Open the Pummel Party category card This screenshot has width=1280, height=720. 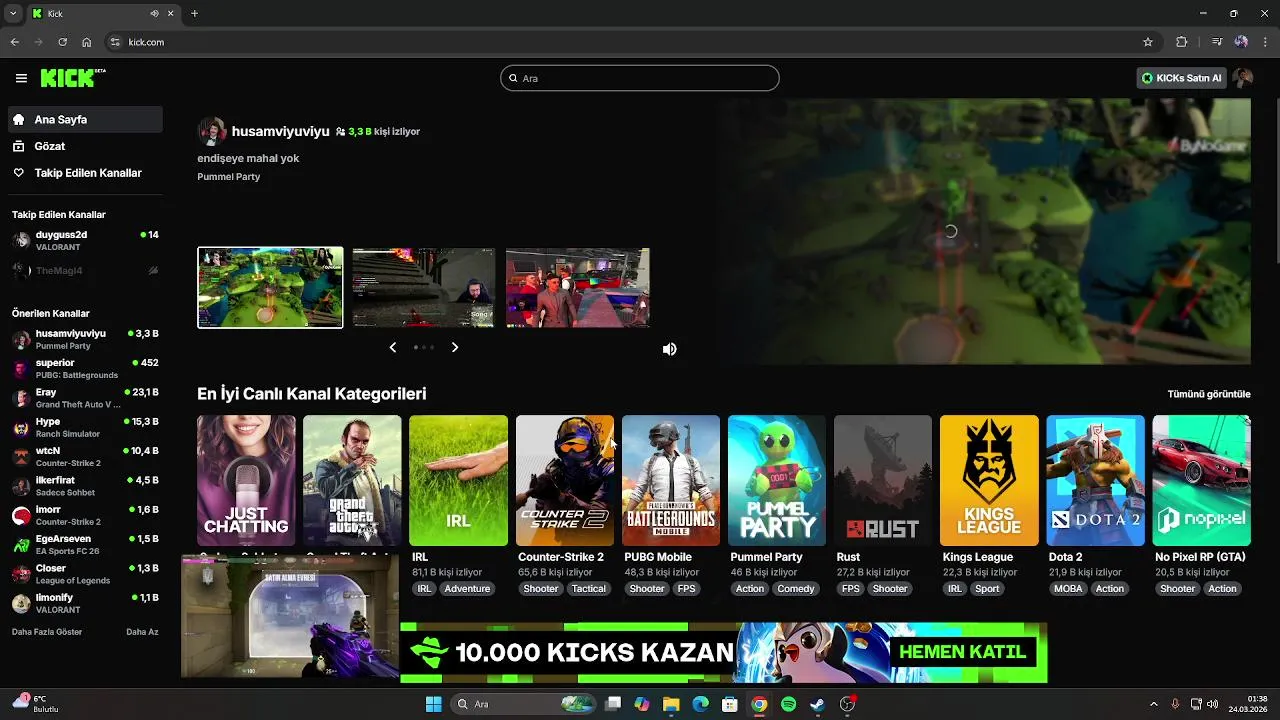pos(777,480)
